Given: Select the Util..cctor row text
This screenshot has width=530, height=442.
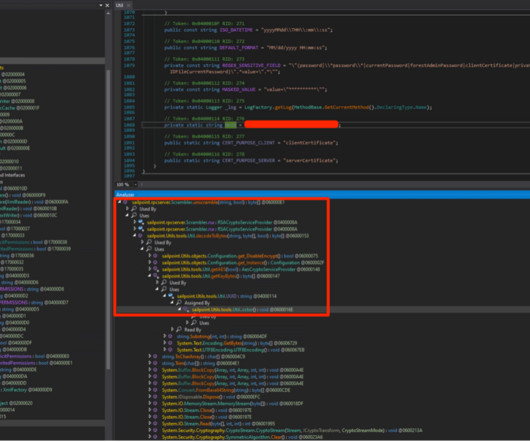Looking at the screenshot, I should (x=242, y=310).
